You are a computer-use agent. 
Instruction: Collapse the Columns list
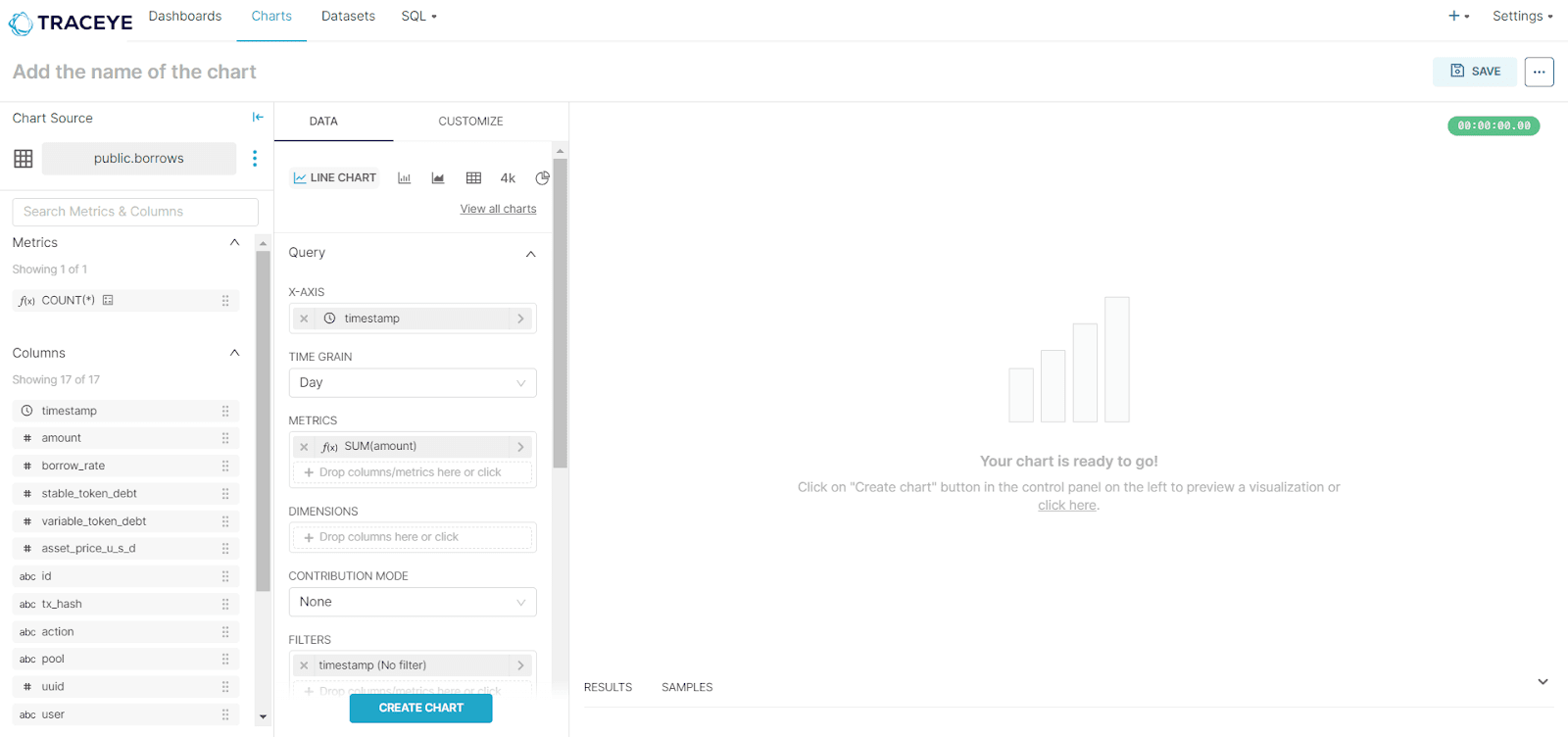point(234,353)
